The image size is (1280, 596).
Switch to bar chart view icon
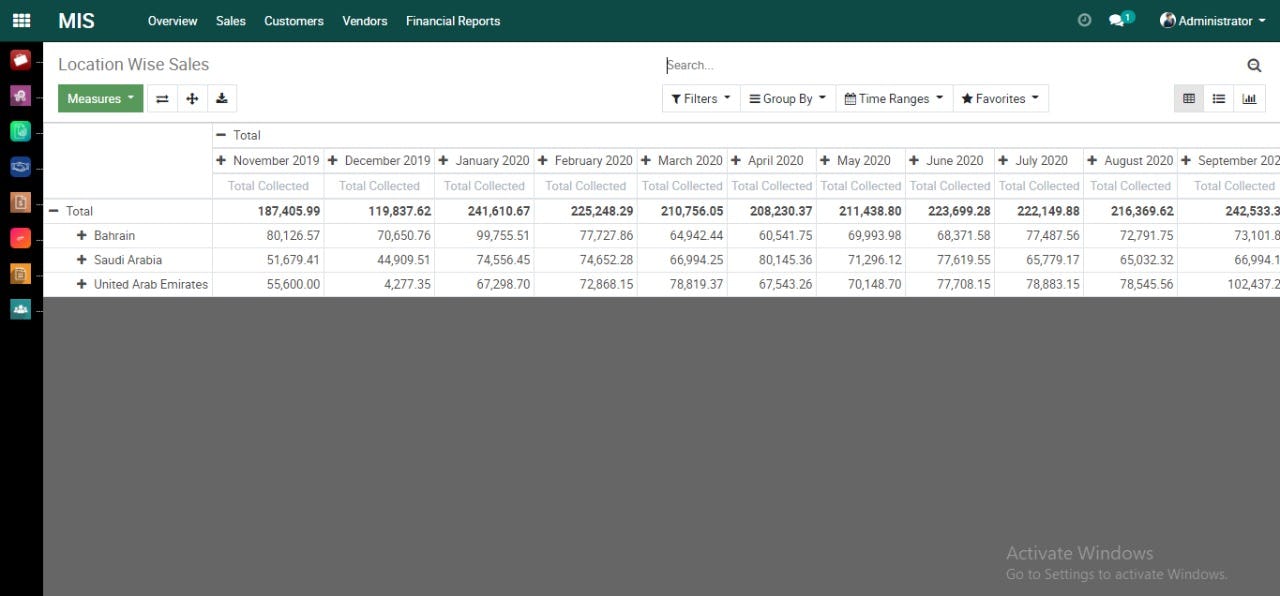pyautogui.click(x=1249, y=98)
